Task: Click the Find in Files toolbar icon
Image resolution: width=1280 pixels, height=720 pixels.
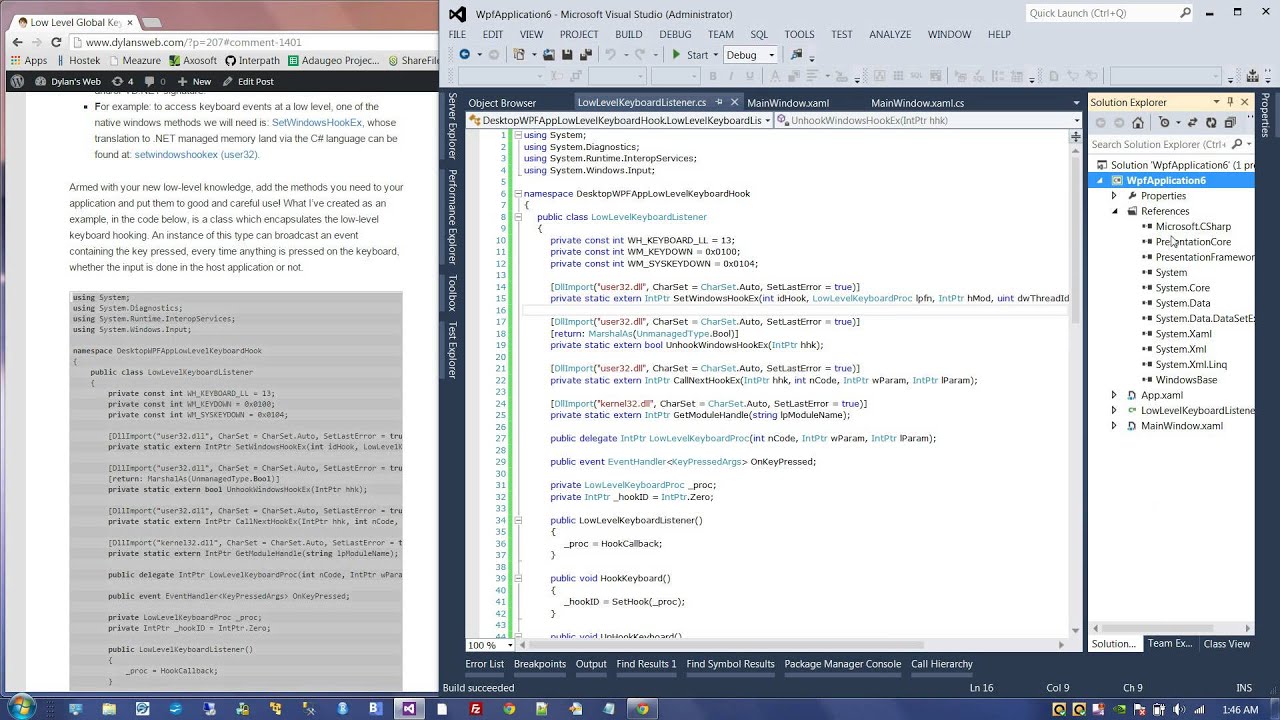Action: (796, 55)
